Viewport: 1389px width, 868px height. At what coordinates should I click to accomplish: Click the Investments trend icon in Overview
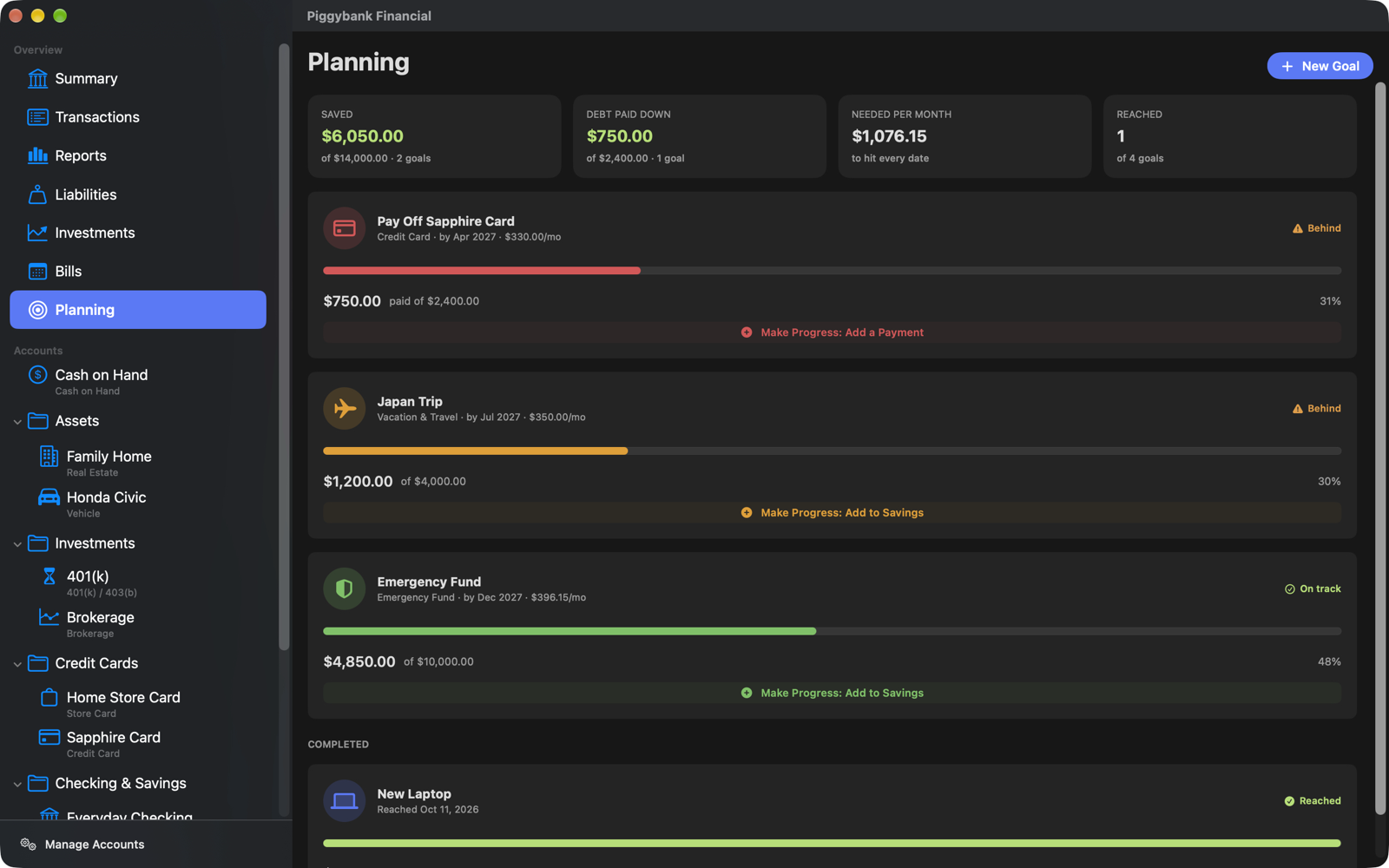37,233
